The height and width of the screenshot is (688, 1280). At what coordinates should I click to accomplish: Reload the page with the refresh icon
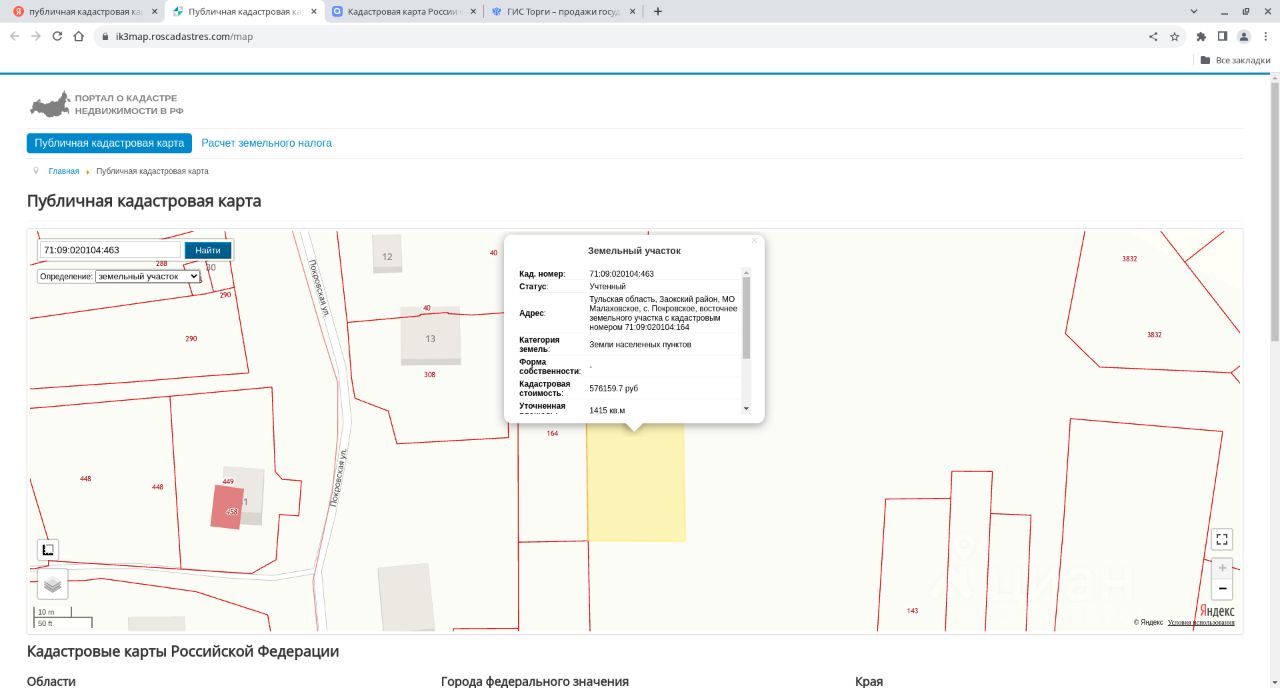57,36
